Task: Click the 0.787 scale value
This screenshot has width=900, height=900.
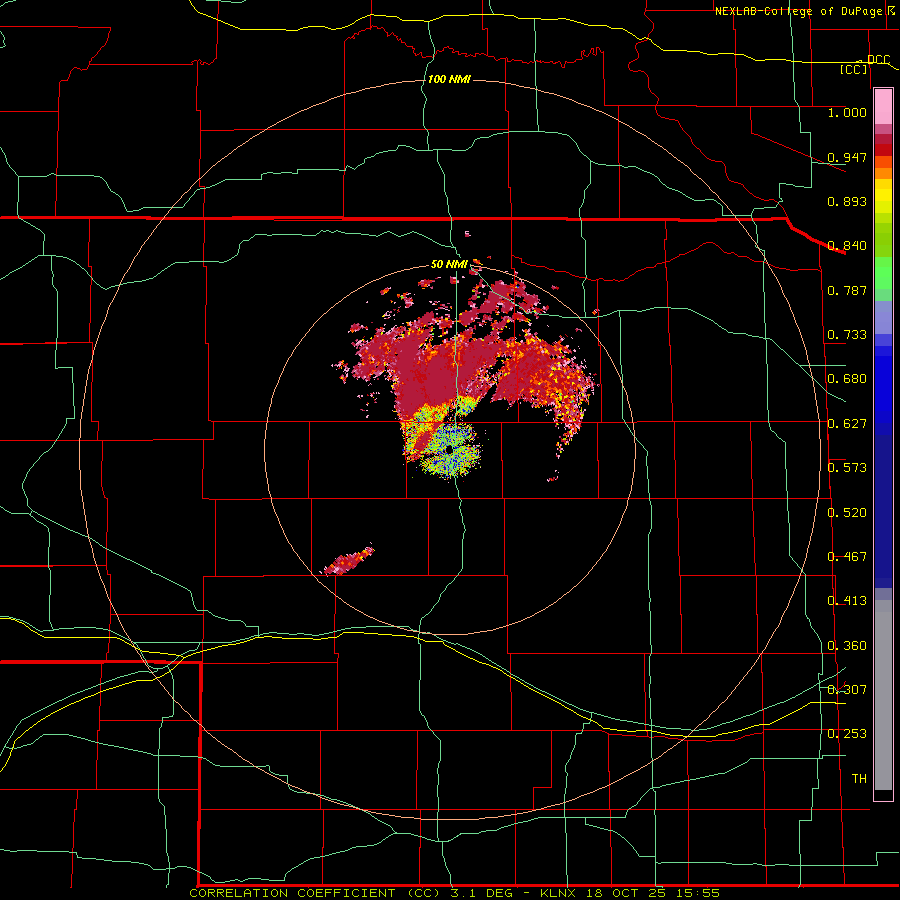Action: click(847, 290)
